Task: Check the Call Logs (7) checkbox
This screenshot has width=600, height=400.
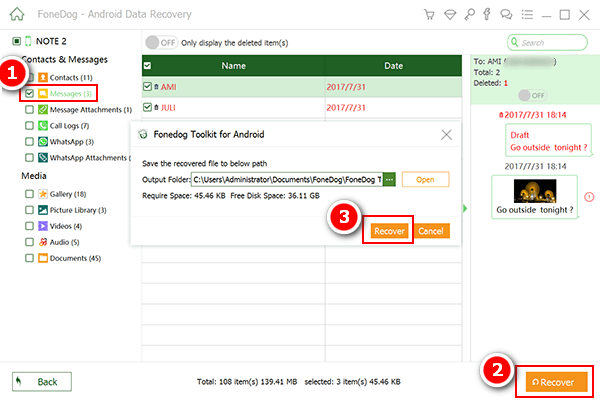Action: click(29, 126)
